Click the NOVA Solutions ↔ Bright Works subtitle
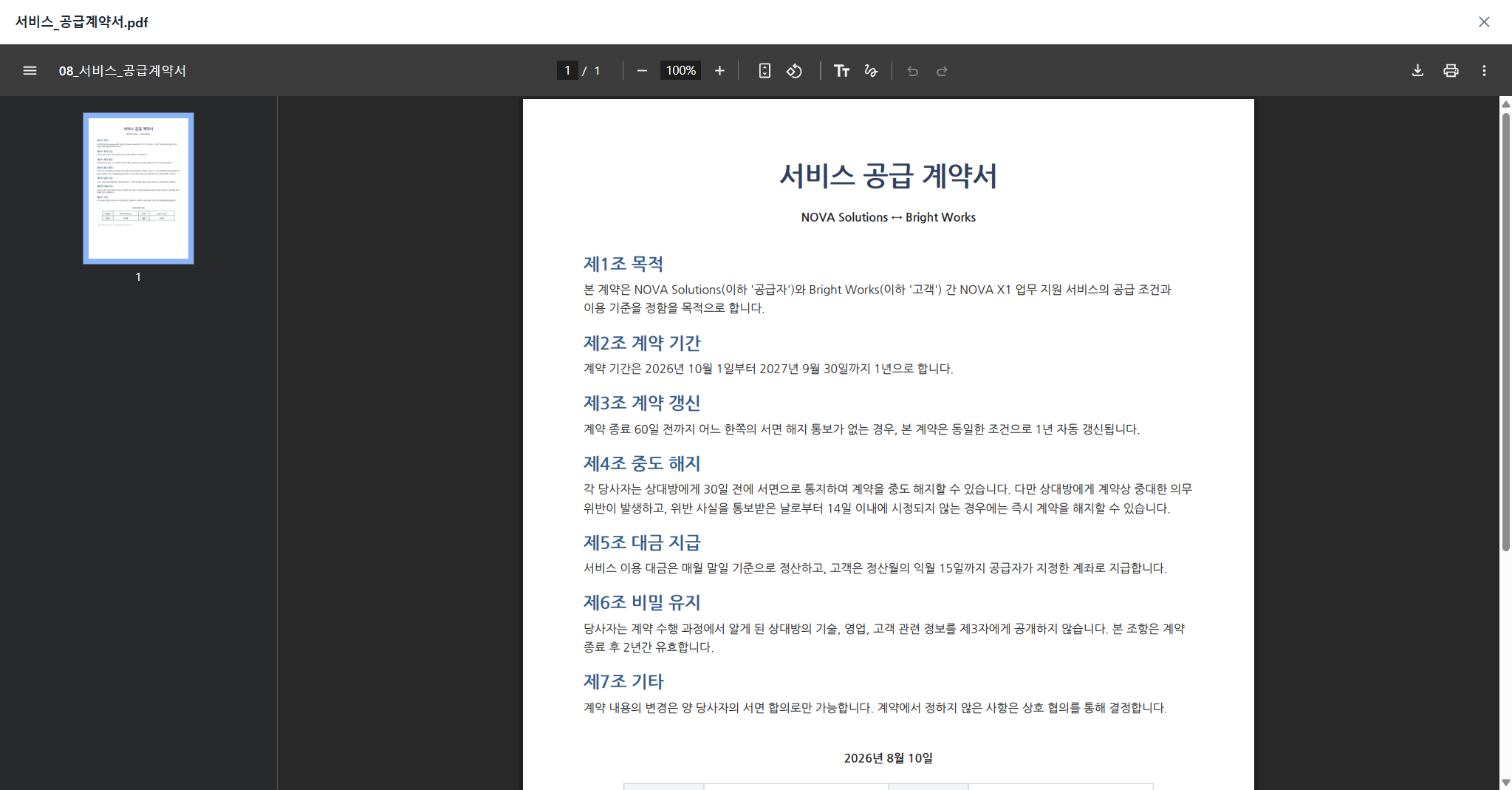 tap(889, 217)
